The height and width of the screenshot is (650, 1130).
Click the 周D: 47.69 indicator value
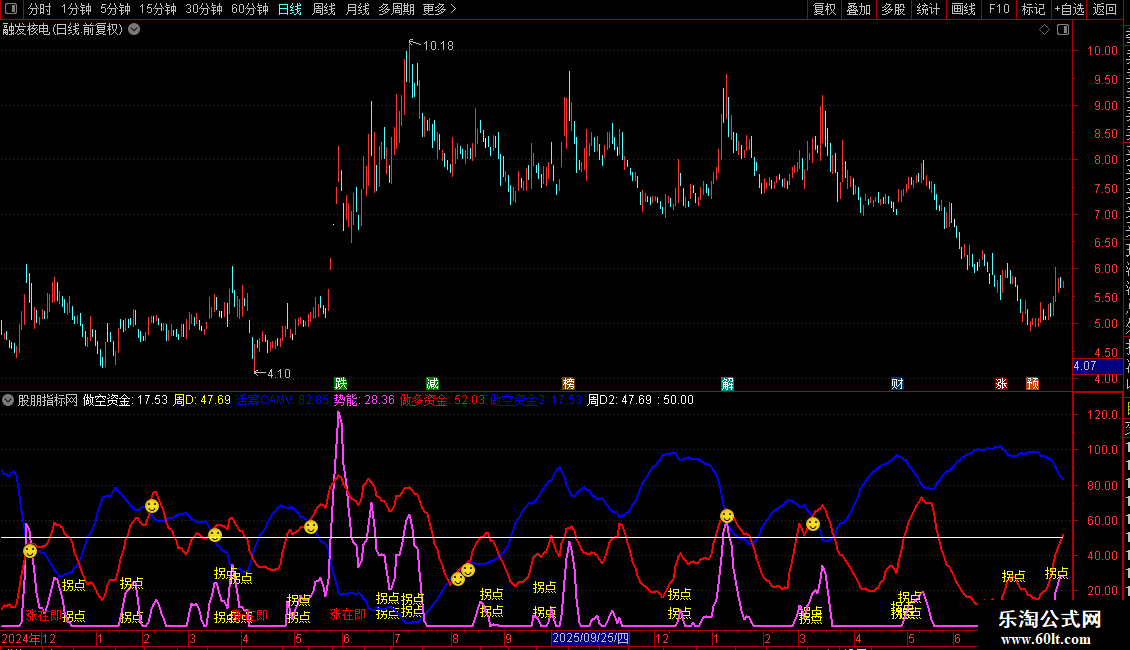pos(202,400)
